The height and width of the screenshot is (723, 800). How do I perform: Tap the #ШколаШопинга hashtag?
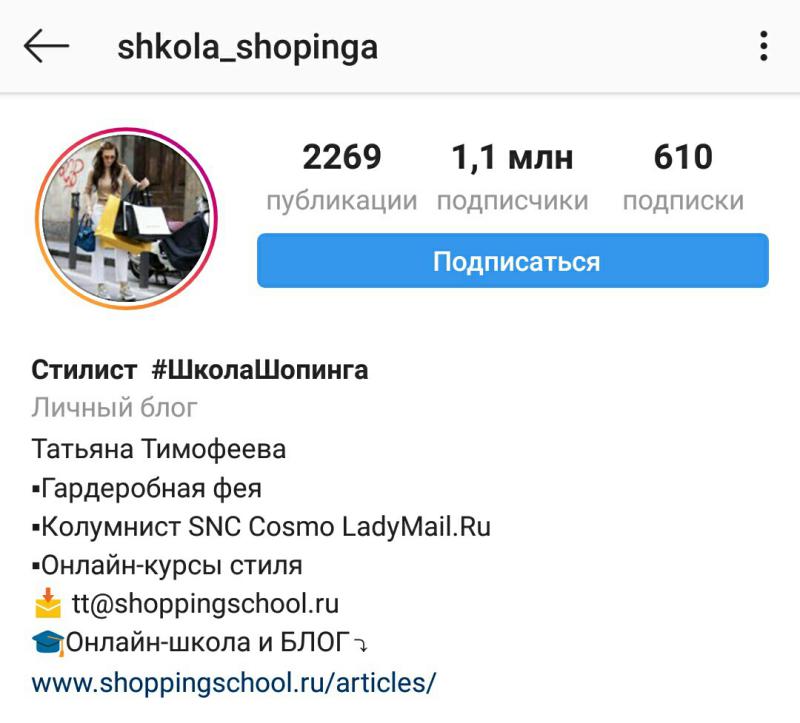point(260,370)
